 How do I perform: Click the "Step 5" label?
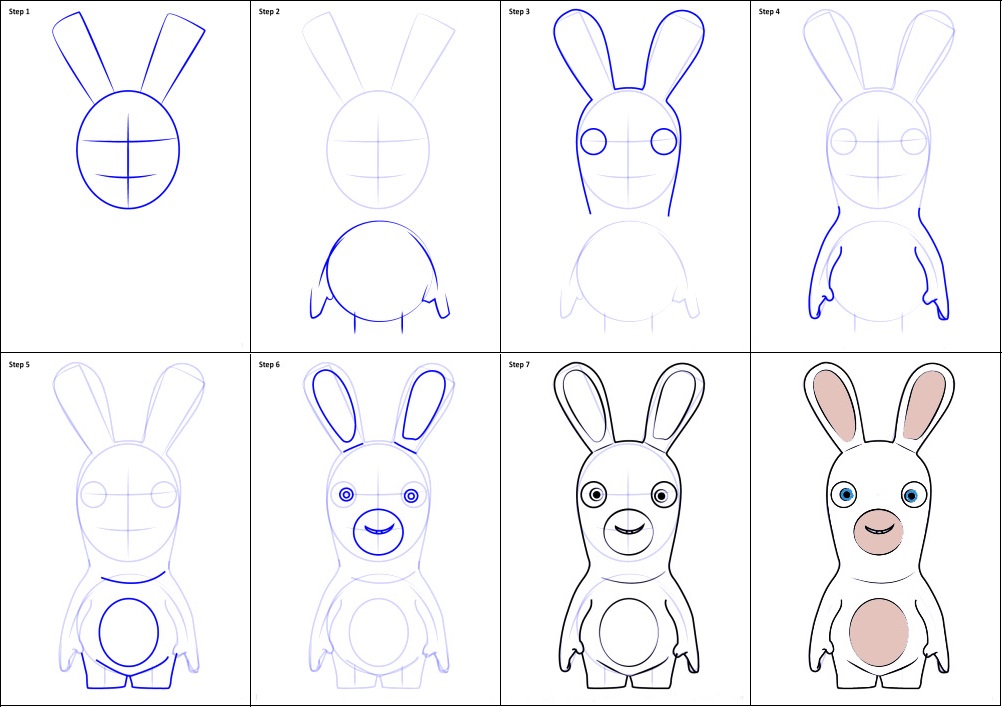(x=19, y=365)
